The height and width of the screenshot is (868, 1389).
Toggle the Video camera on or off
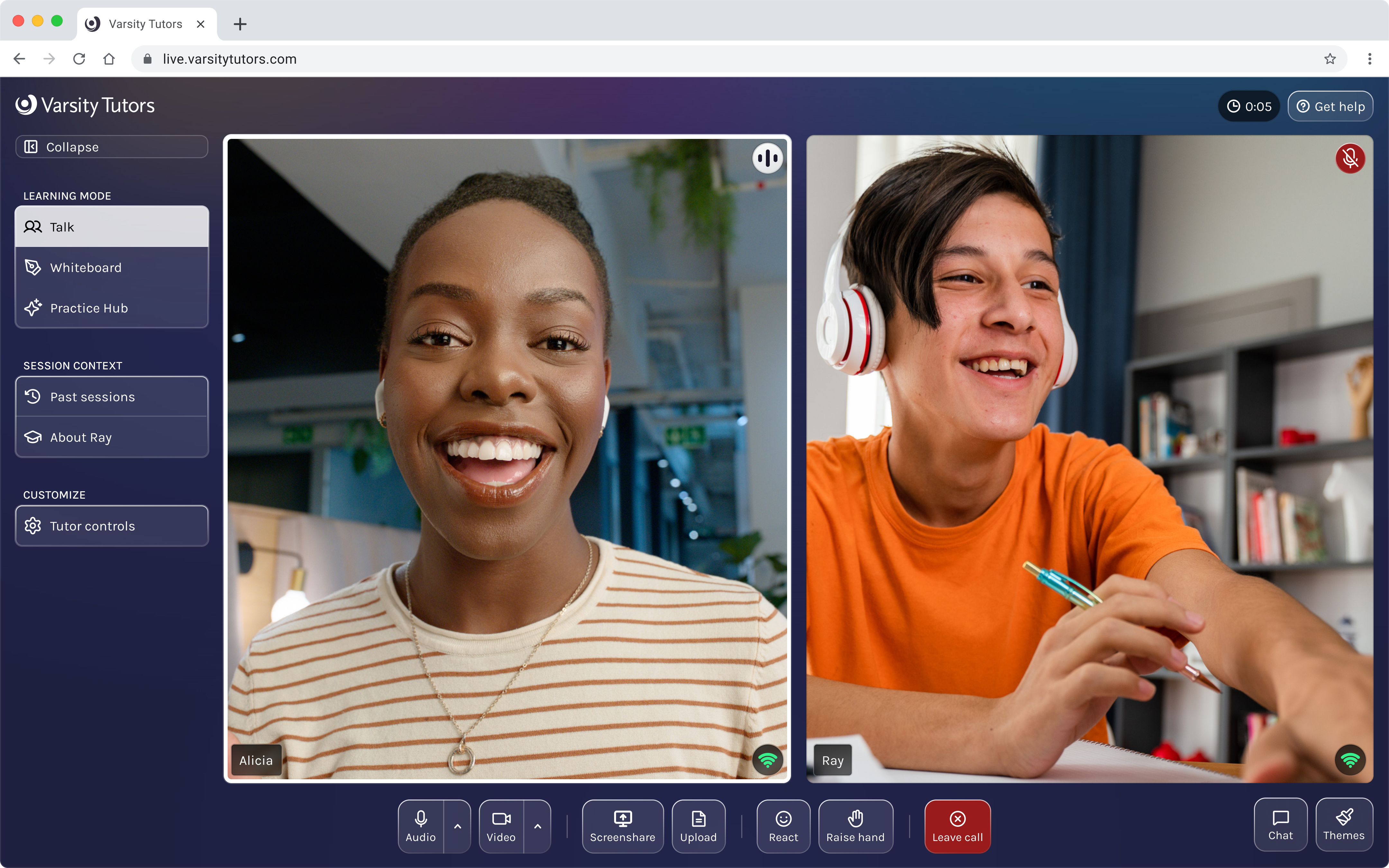point(501,826)
